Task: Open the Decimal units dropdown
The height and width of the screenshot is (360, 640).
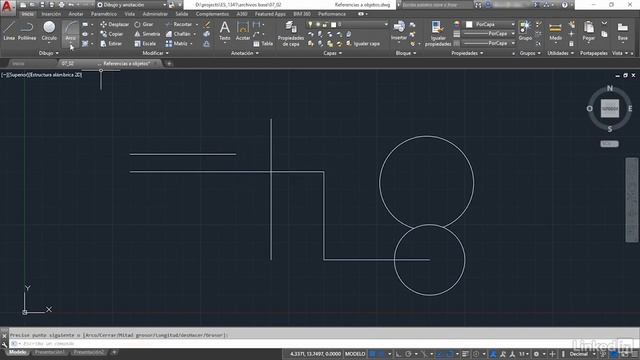Action: click(581, 354)
